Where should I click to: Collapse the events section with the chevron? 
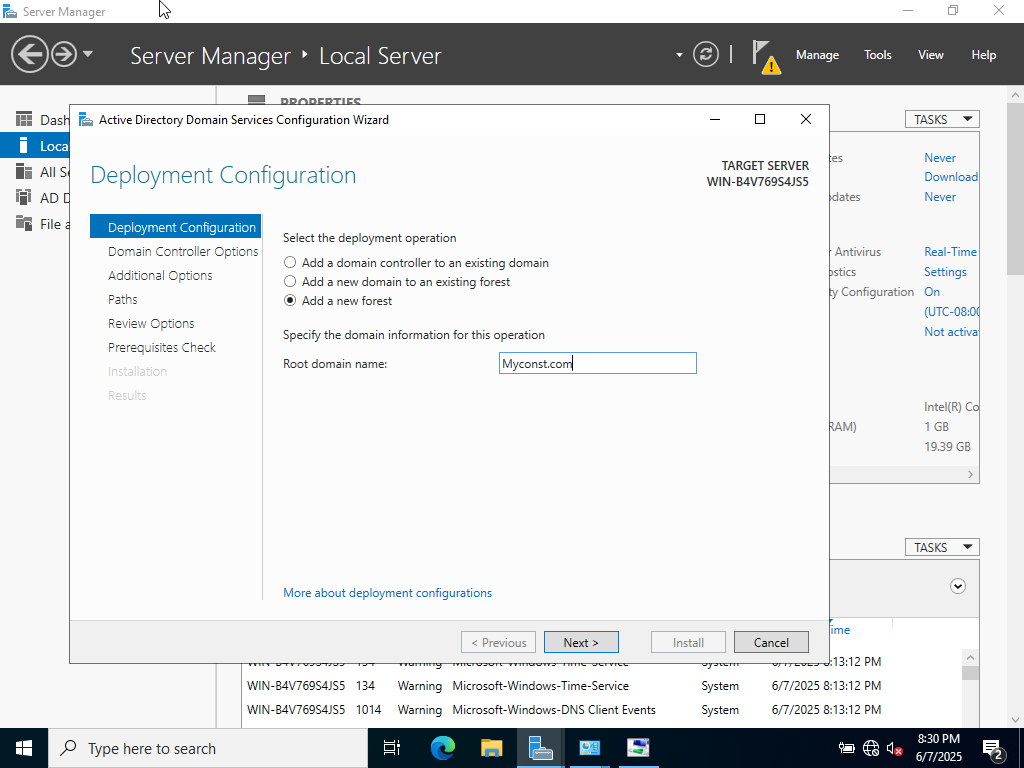[x=957, y=586]
